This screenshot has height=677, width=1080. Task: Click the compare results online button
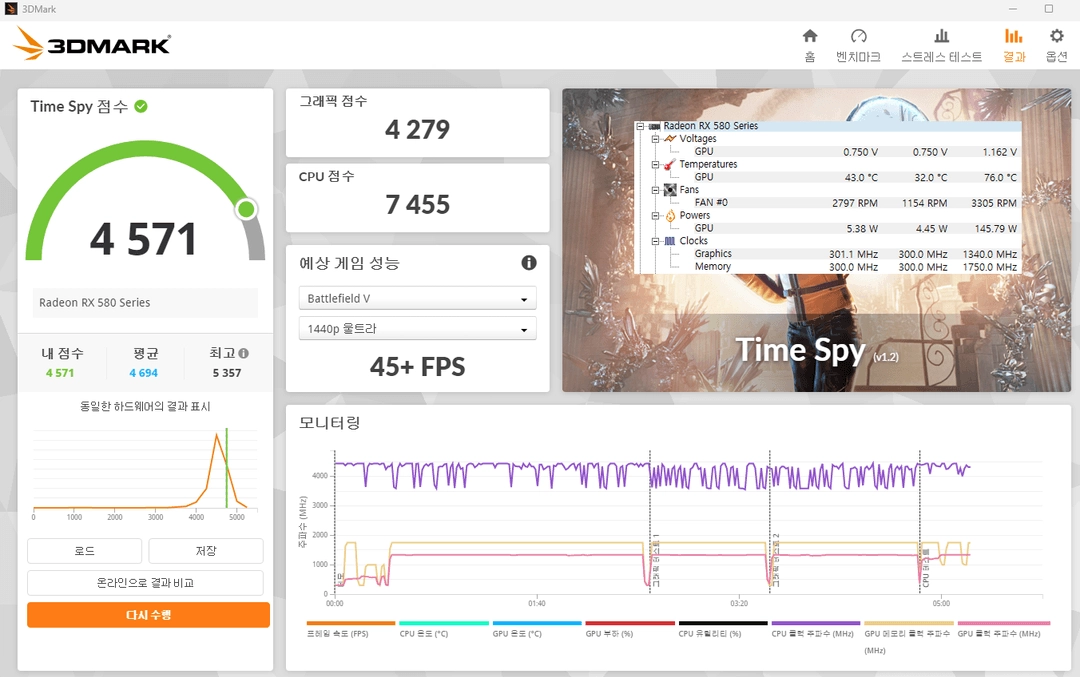click(145, 583)
